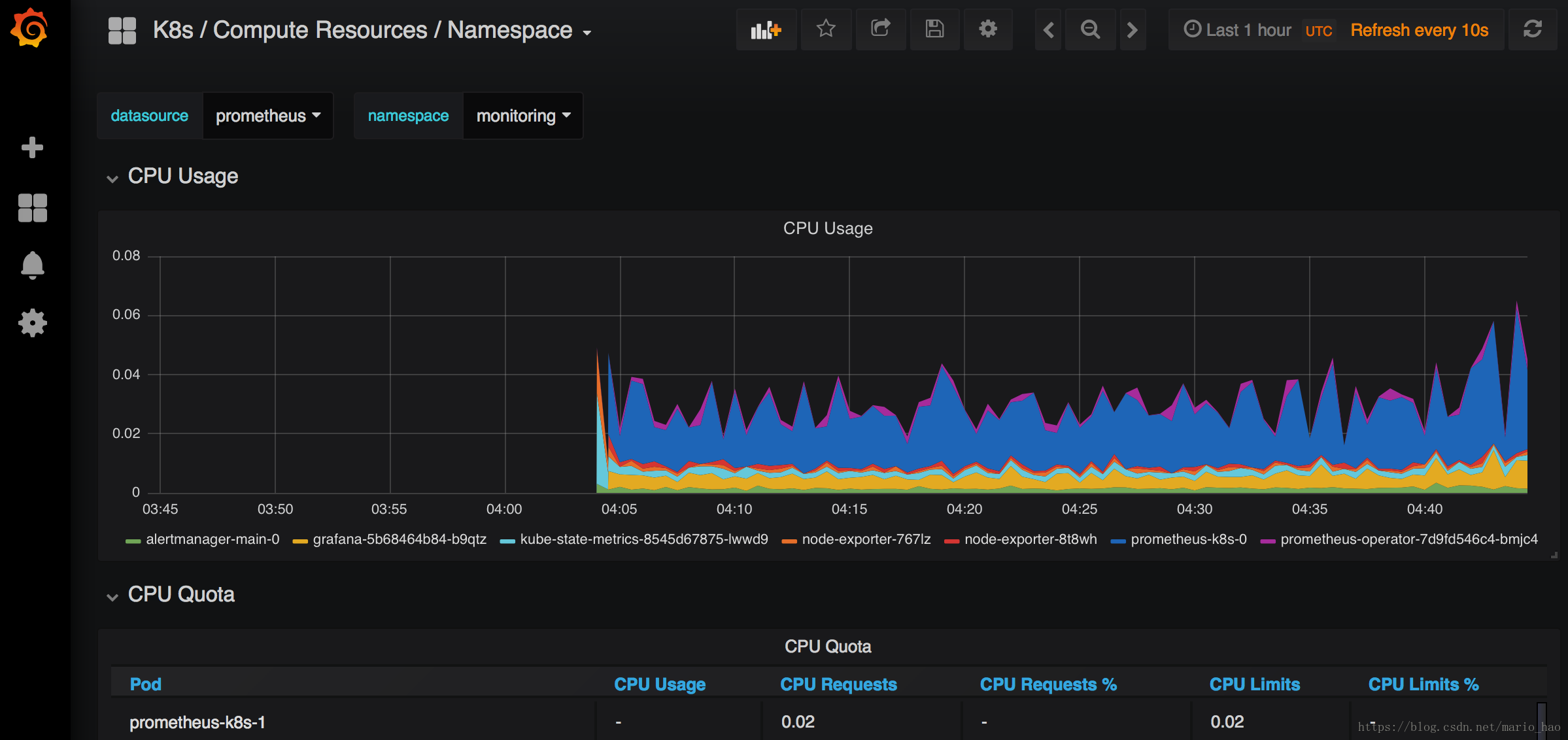Image resolution: width=1568 pixels, height=740 pixels.
Task: Toggle grafana-5b68464b84-b9qtz series in legend
Action: pos(400,539)
